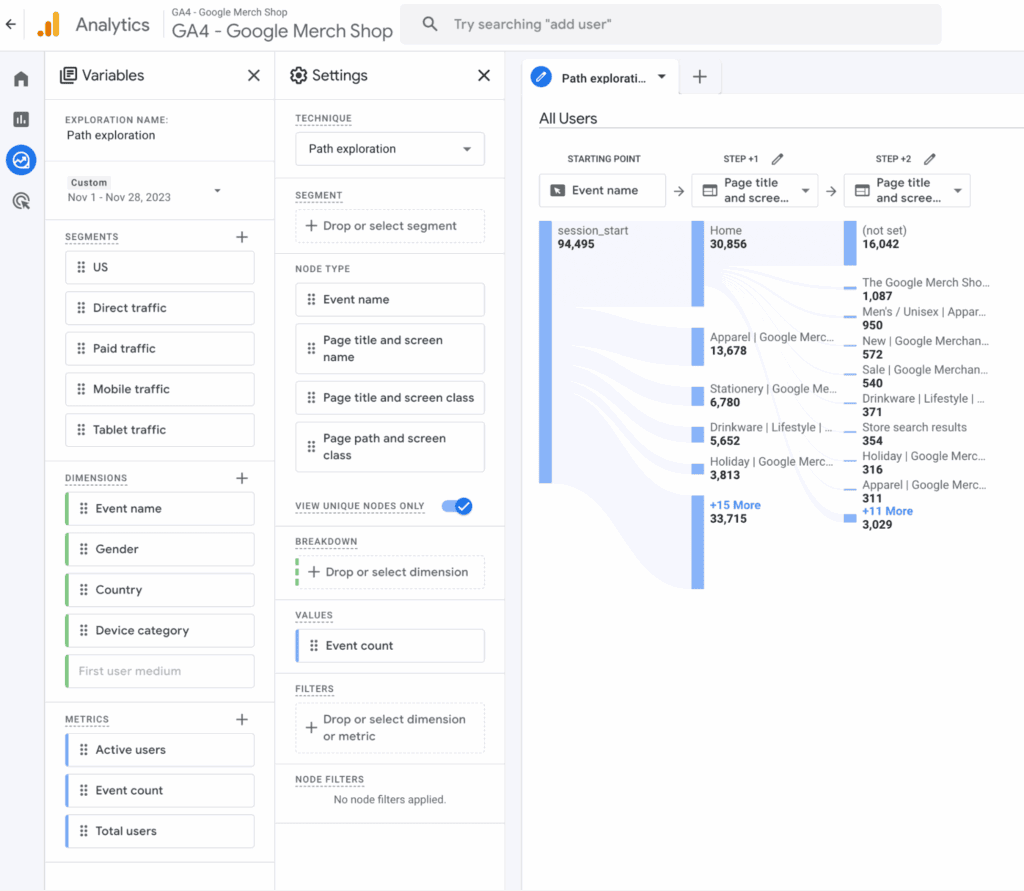Viewport: 1024px width, 891px height.
Task: Edit STEP +1 using pencil icon
Action: tap(778, 159)
